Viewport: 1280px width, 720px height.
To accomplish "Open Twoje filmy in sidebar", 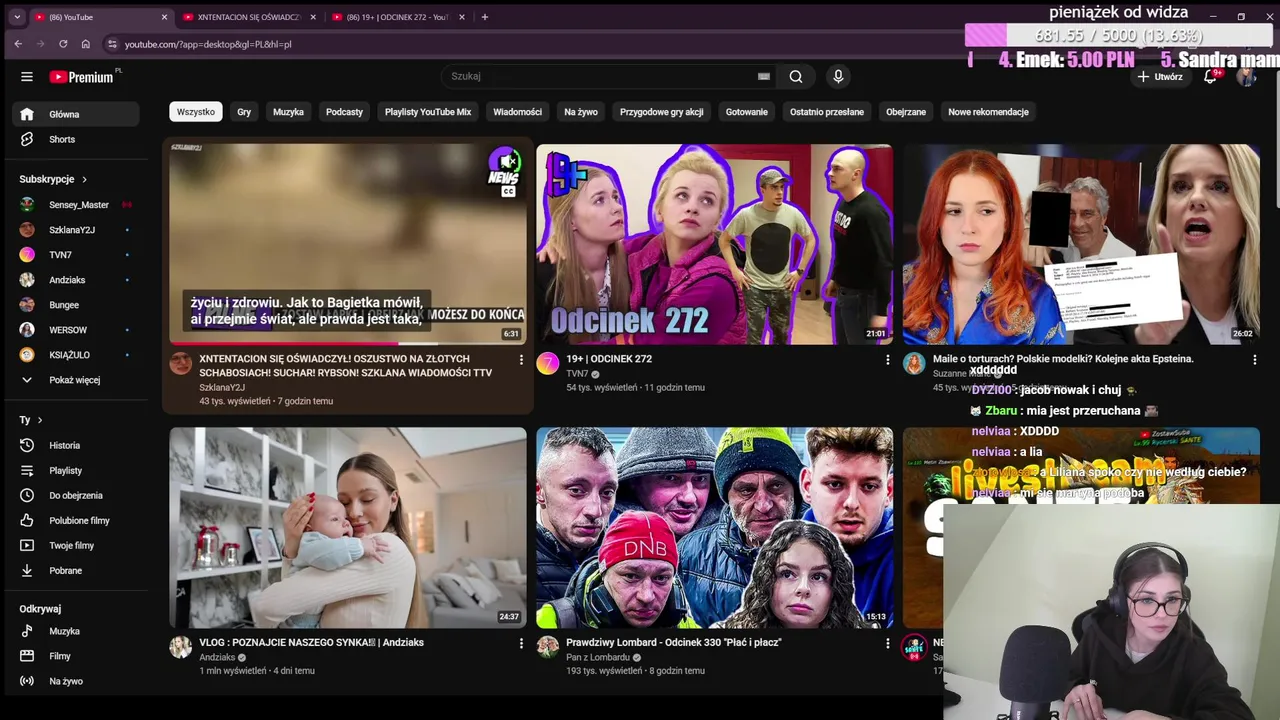I will (x=76, y=545).
